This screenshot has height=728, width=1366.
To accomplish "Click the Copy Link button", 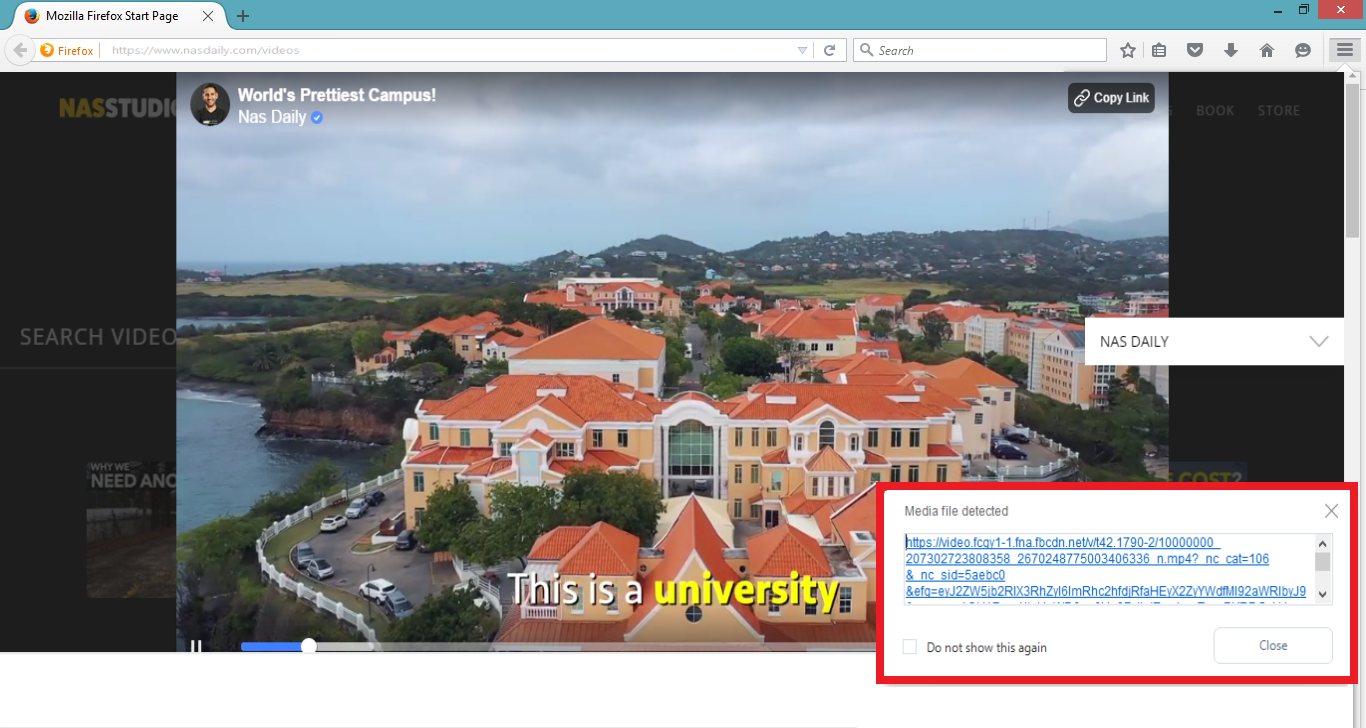I will [x=1110, y=97].
